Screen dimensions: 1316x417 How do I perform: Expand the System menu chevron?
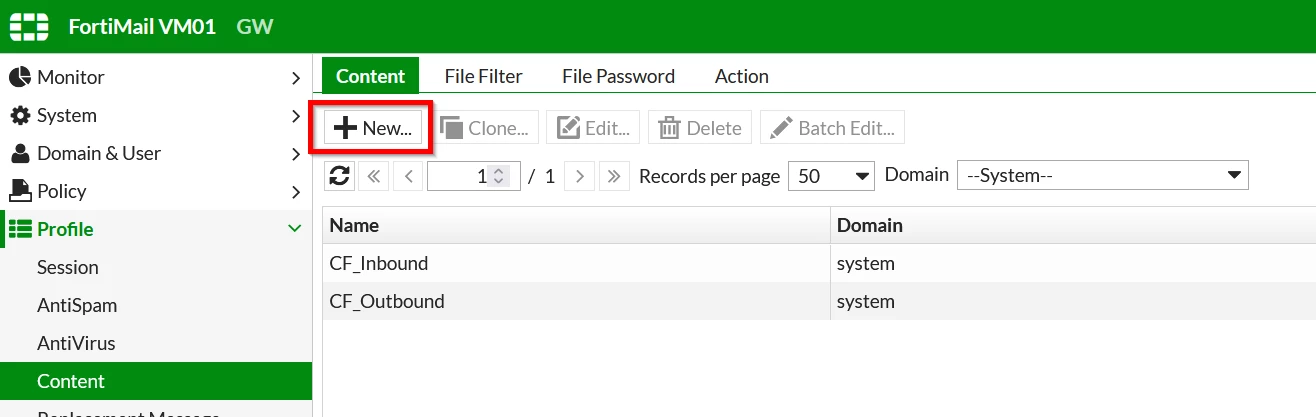(x=295, y=115)
